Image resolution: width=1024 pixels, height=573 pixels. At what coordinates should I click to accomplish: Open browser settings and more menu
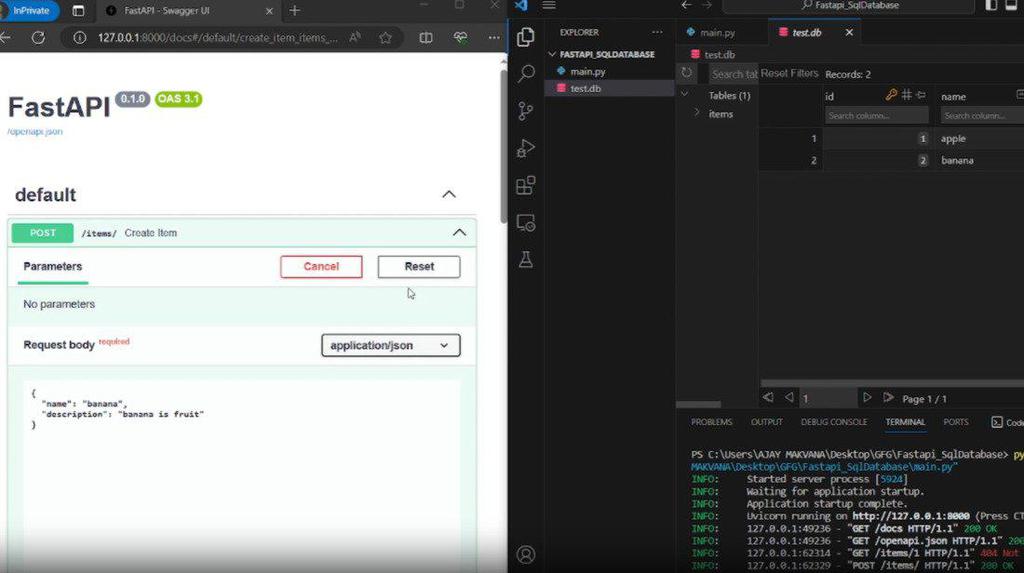(x=494, y=38)
